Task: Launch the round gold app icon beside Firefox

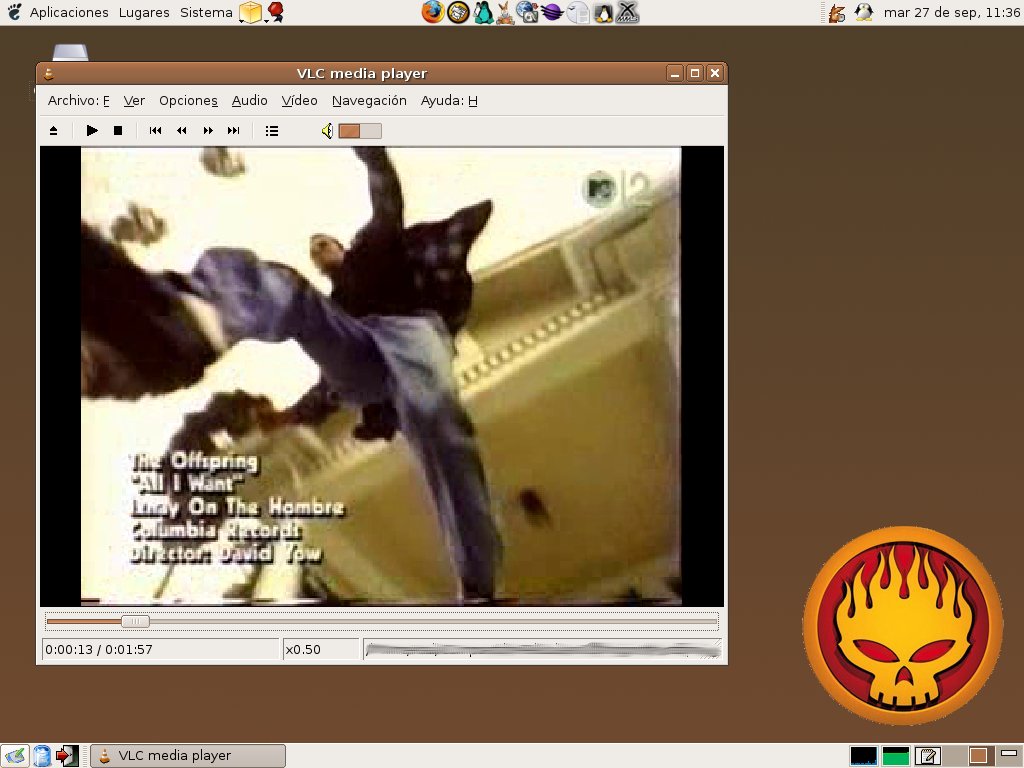Action: tap(458, 12)
